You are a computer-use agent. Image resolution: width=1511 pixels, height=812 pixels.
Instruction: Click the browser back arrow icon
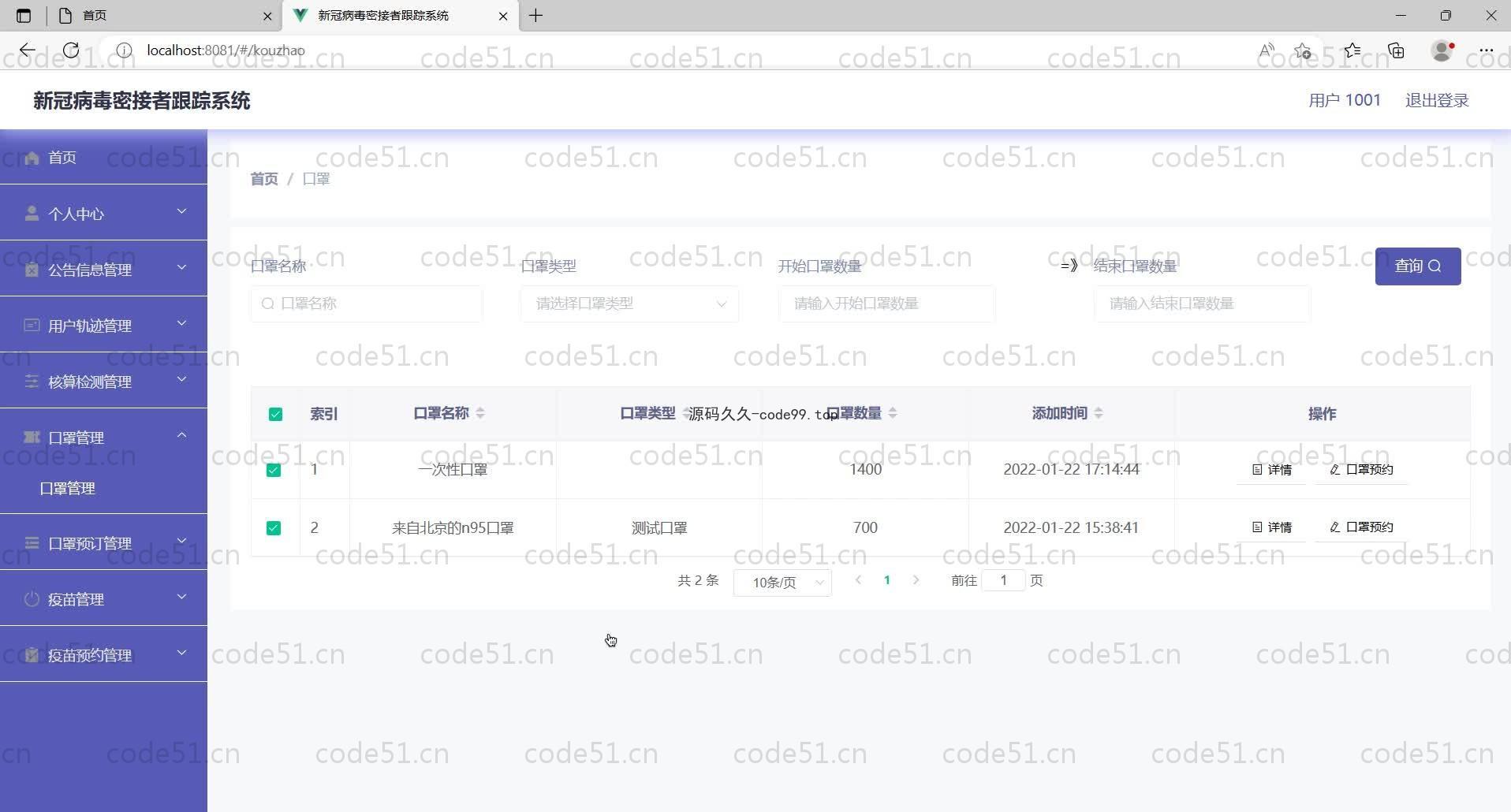28,50
